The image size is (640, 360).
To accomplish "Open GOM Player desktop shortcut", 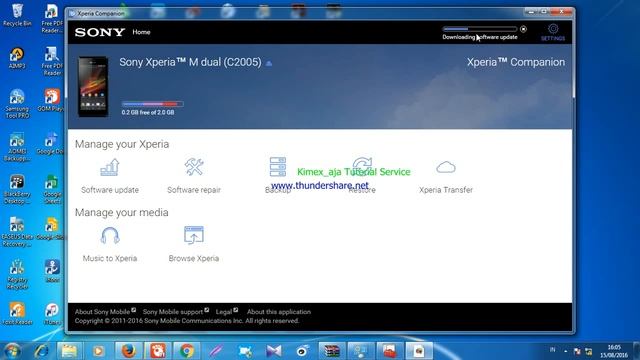I will pyautogui.click(x=51, y=100).
